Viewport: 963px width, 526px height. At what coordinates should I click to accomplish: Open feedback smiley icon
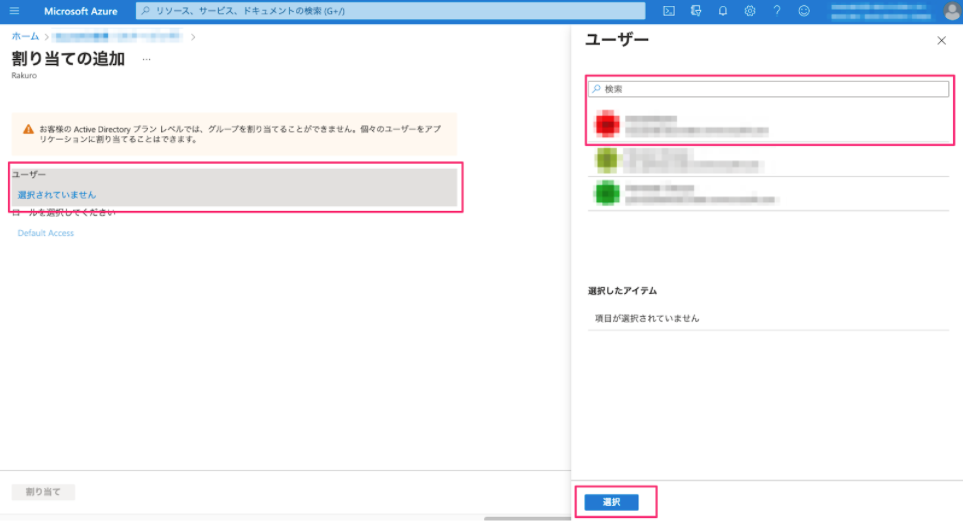tap(804, 11)
